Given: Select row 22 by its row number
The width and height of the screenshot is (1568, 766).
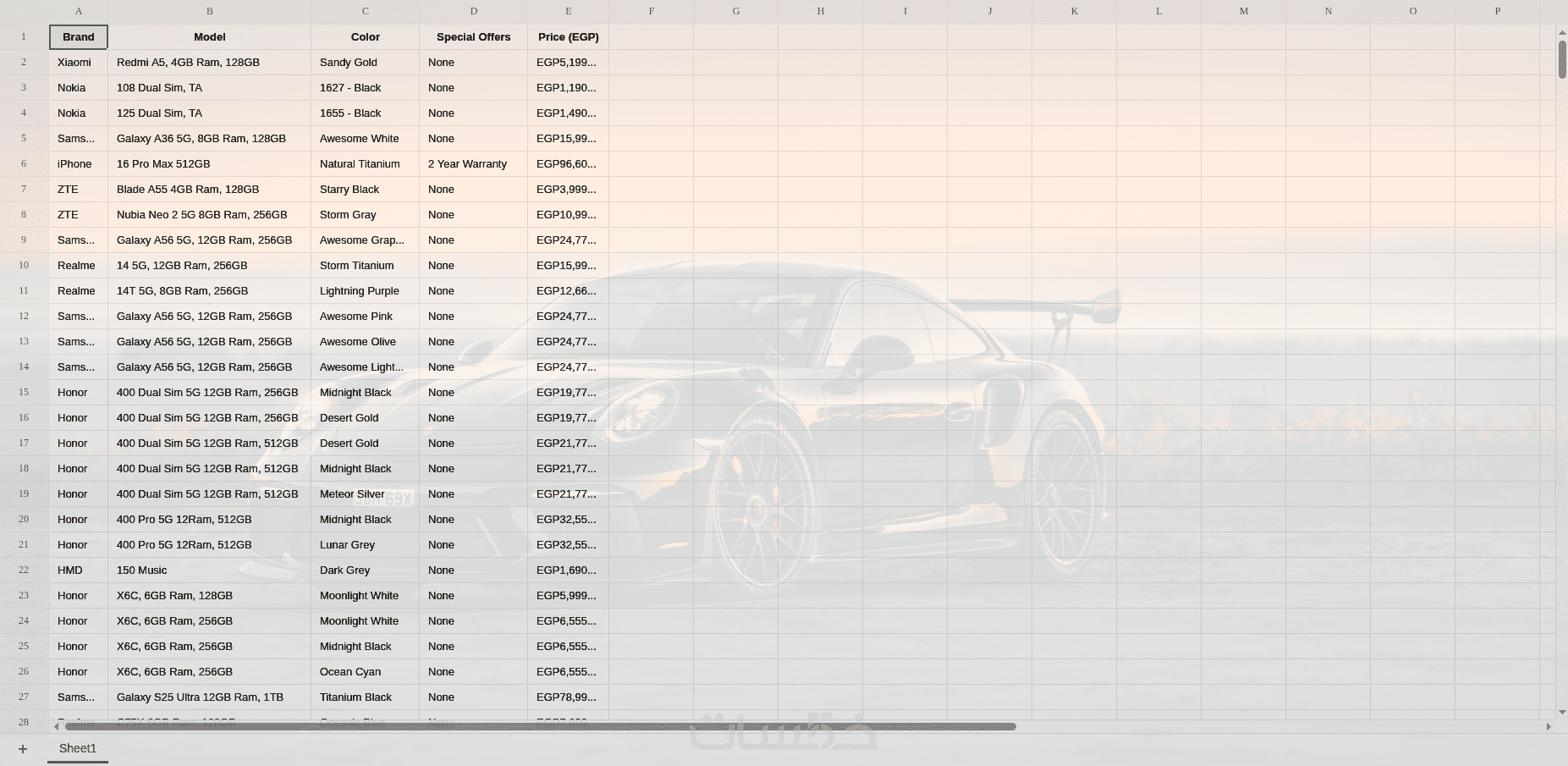Looking at the screenshot, I should point(24,570).
